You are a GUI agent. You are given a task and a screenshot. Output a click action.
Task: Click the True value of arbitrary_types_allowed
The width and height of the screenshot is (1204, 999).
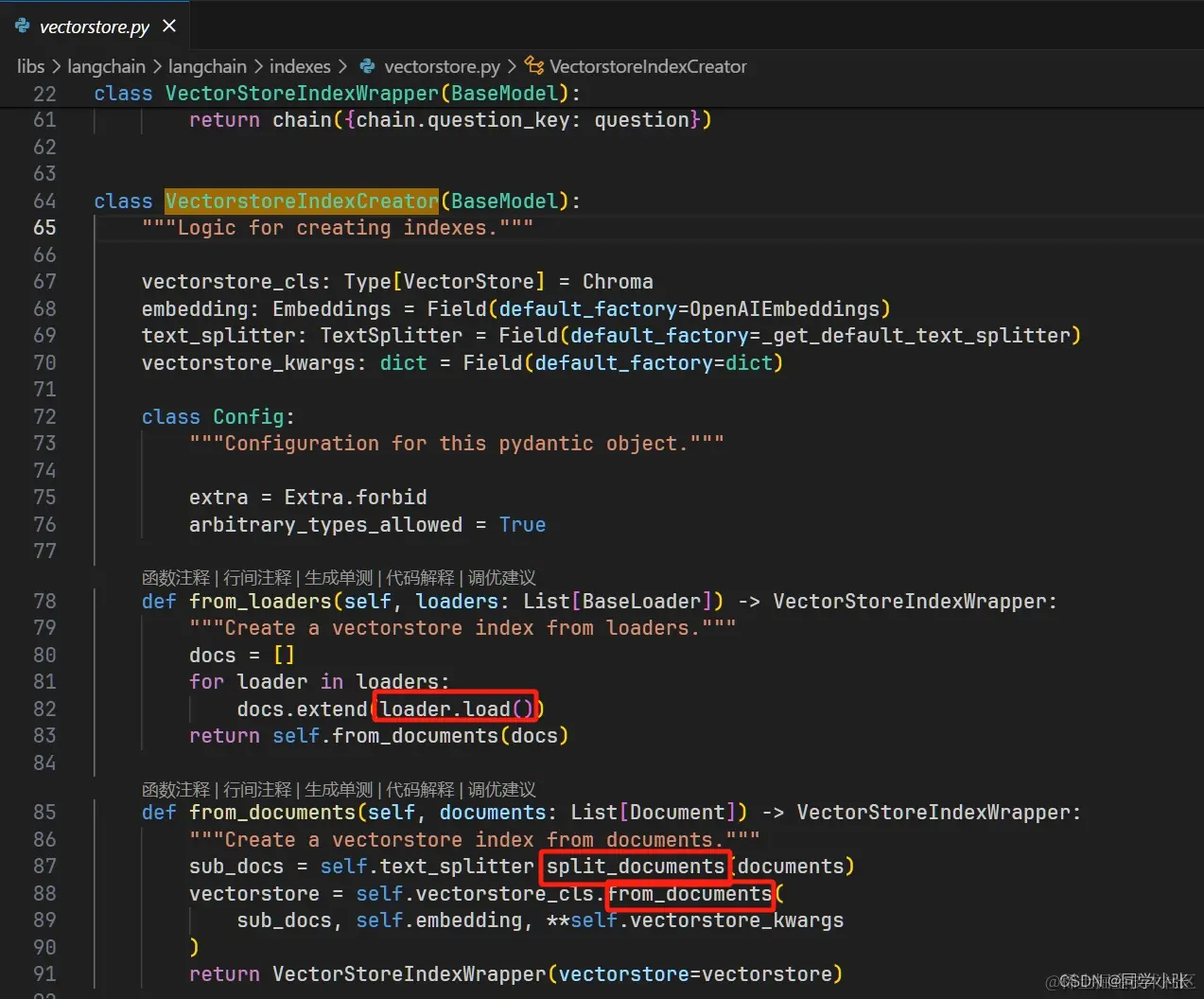[522, 525]
